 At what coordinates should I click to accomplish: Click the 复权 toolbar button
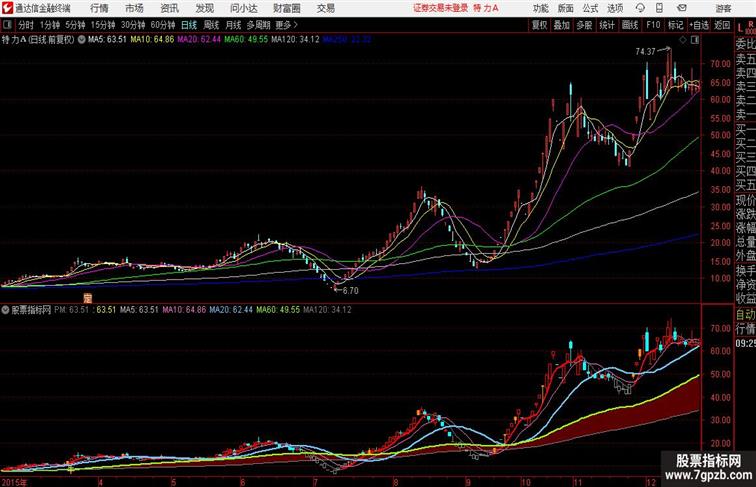click(x=540, y=25)
